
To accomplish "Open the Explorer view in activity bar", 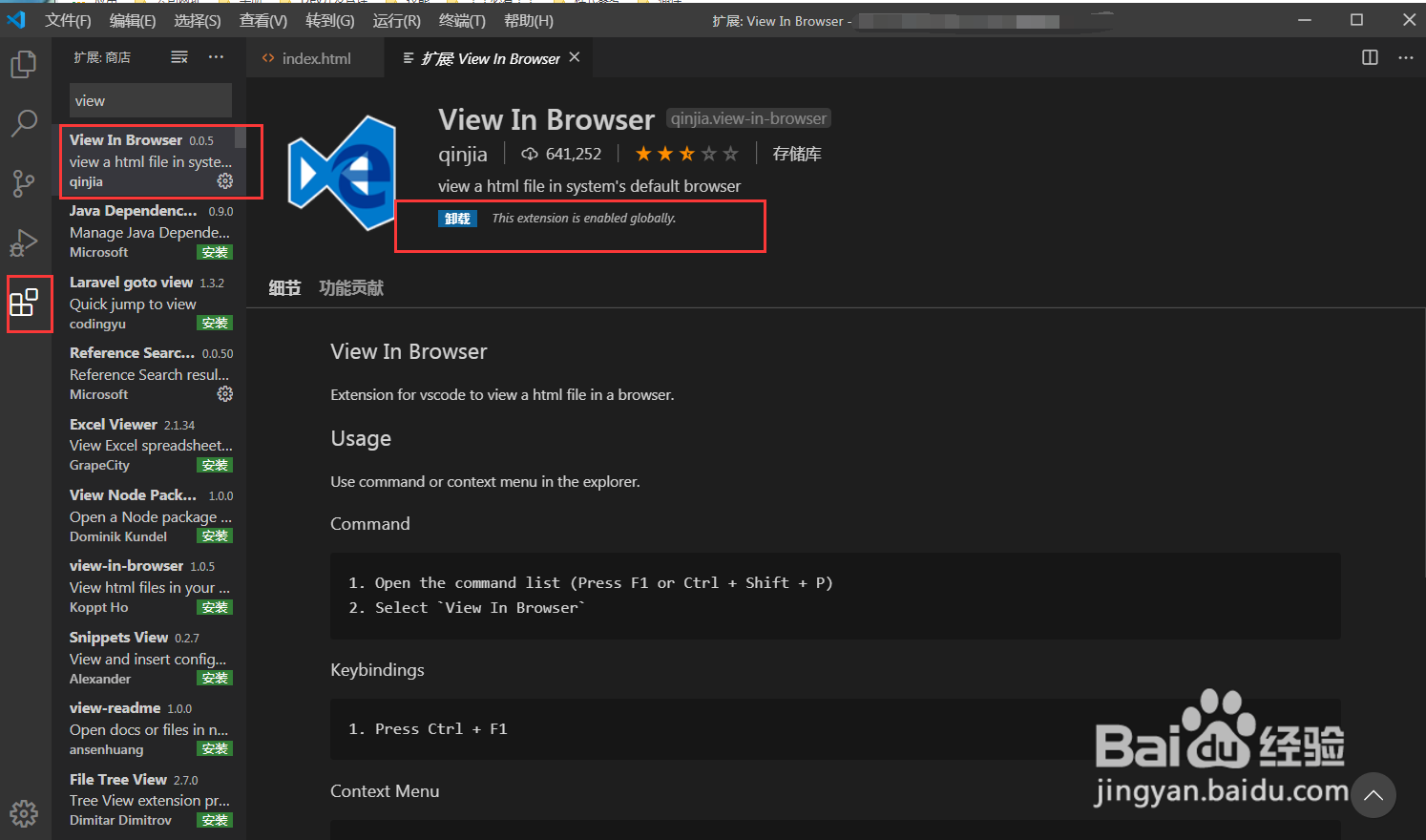I will pos(24,64).
